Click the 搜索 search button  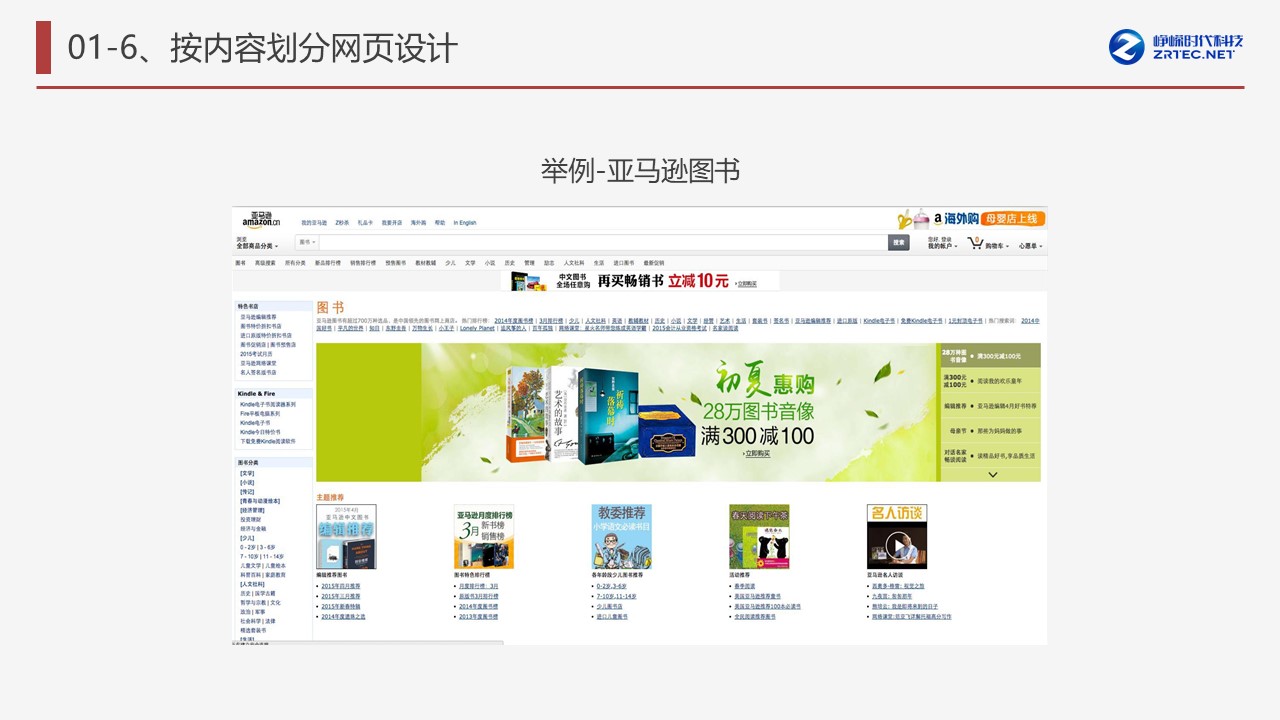[x=898, y=243]
